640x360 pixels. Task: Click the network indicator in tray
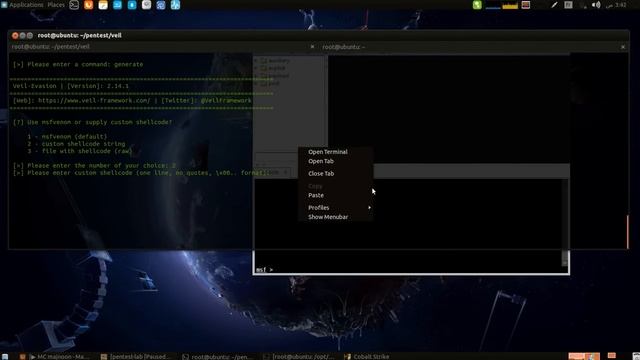(x=582, y=5)
